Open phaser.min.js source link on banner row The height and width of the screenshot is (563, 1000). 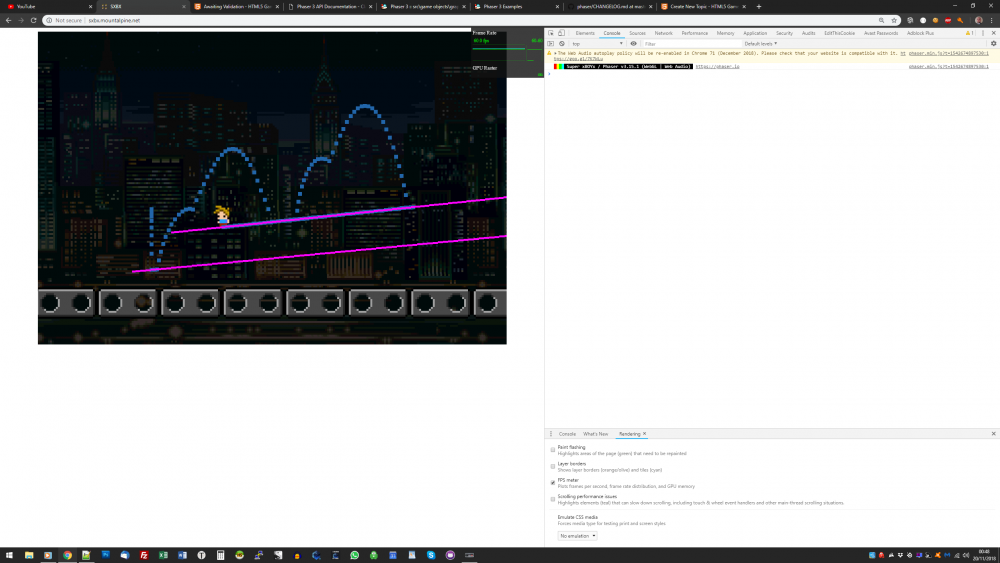[x=948, y=66]
